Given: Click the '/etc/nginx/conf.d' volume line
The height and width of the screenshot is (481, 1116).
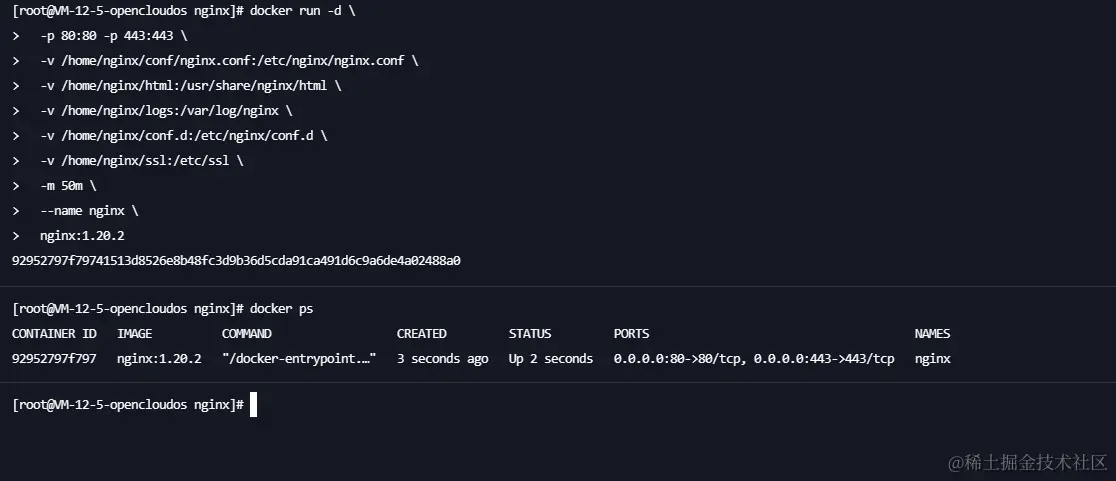Looking at the screenshot, I should tap(184, 135).
